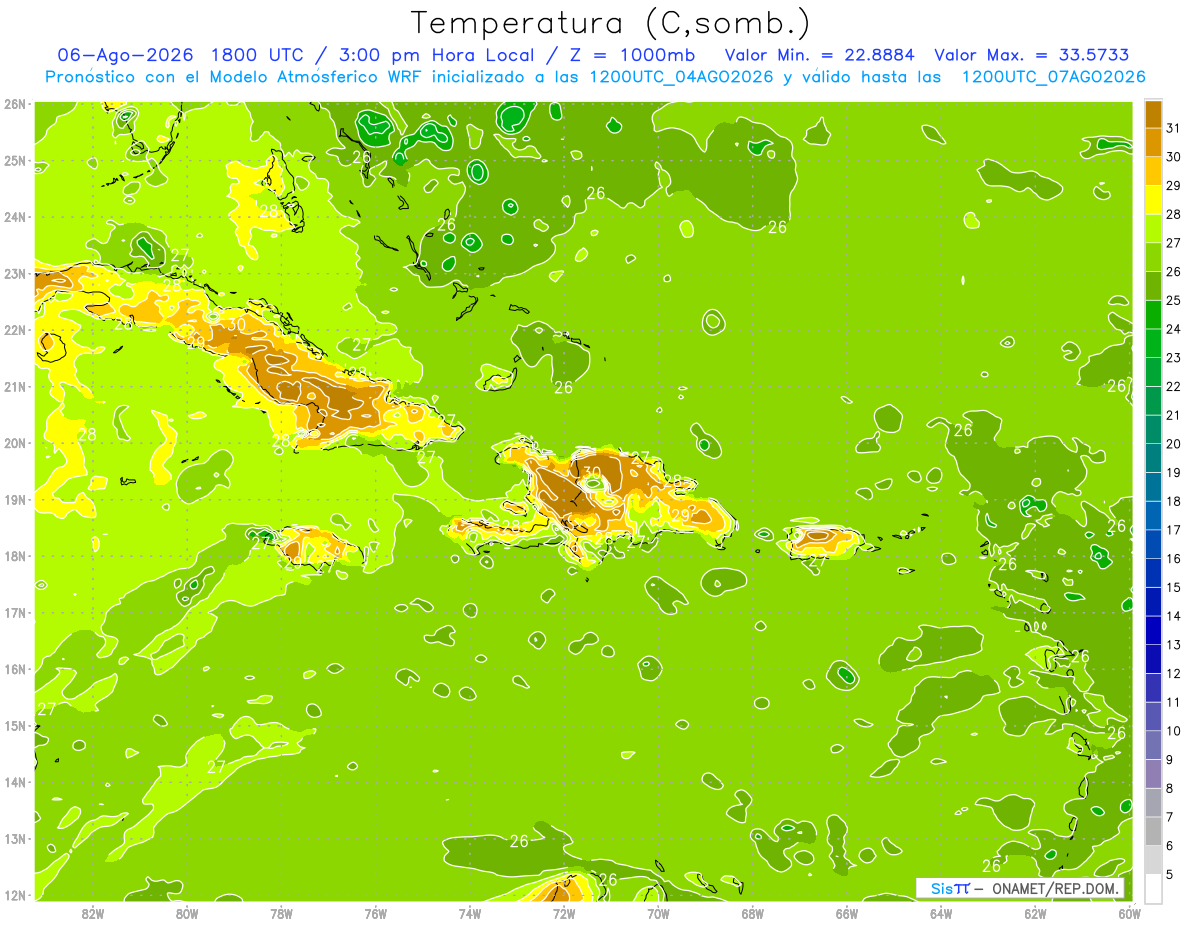Click the "70W" longitude axis label
Image resolution: width=1200 pixels, height=927 pixels.
tap(658, 913)
